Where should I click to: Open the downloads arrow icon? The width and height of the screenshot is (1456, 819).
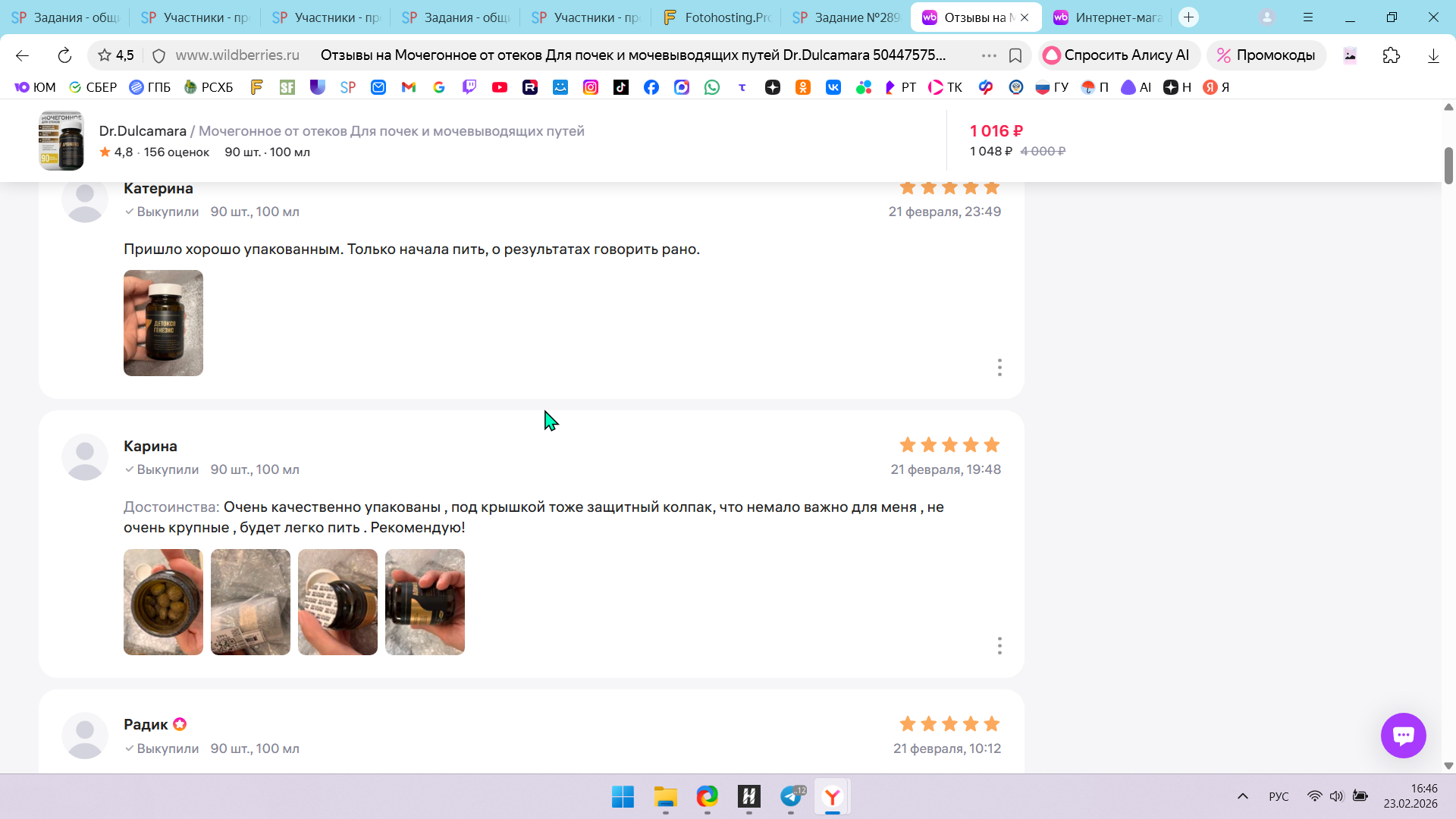click(1432, 55)
